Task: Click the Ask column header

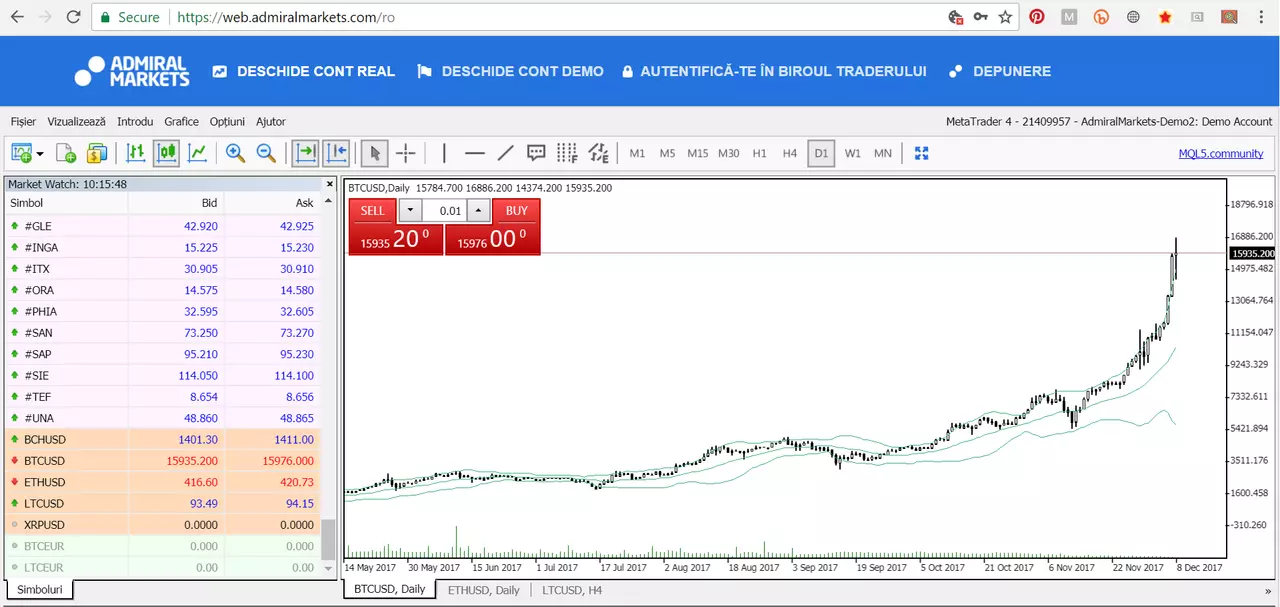Action: pyautogui.click(x=272, y=203)
